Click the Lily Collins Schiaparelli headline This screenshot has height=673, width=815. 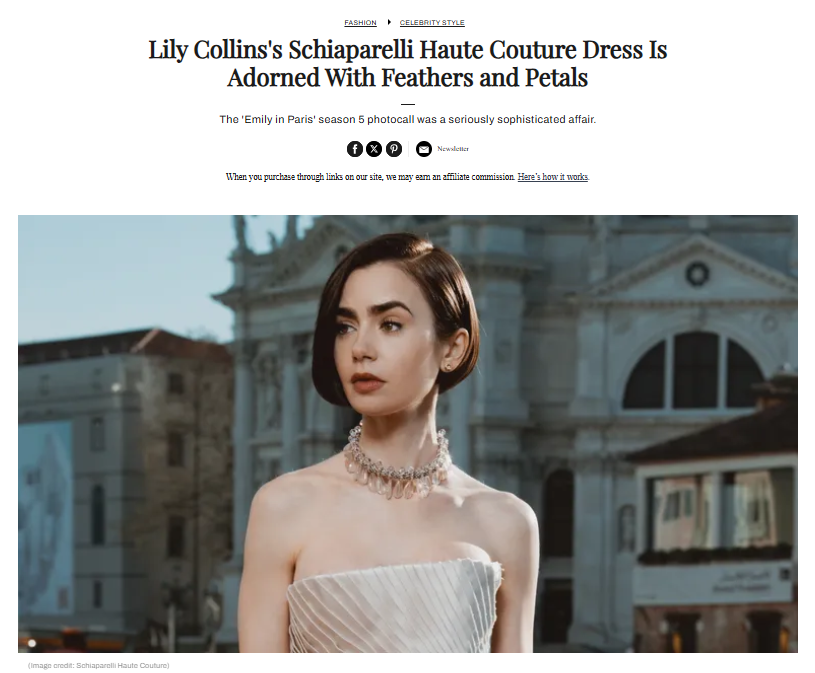tap(408, 63)
